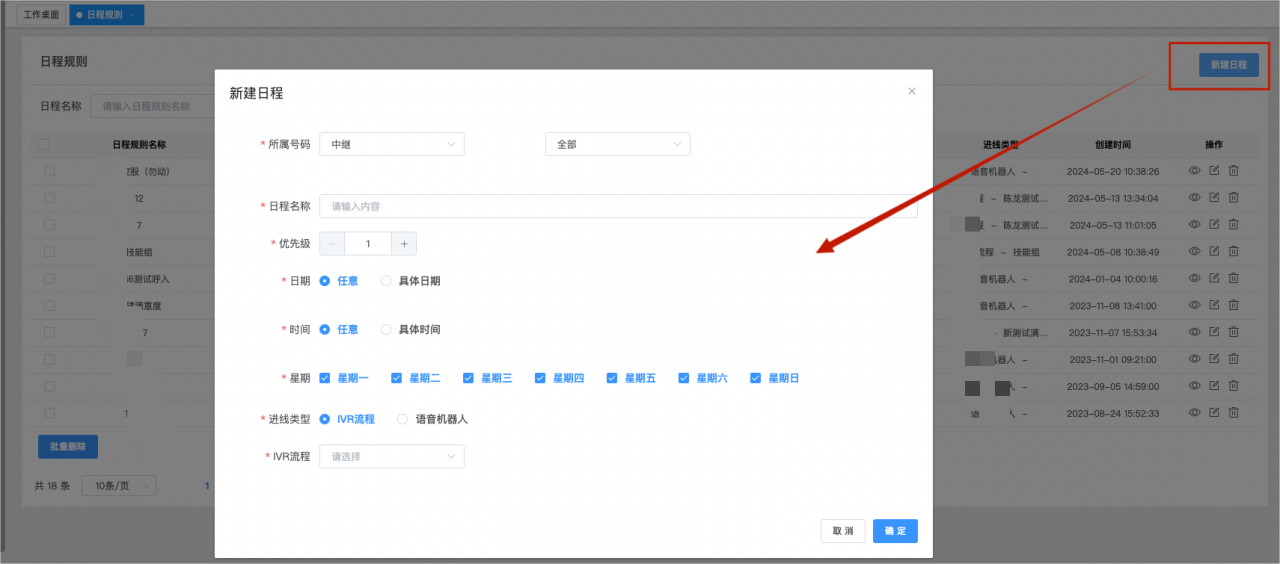This screenshot has width=1280, height=564.
Task: View the rule created 2024-05-20 10:38:26
Action: click(1194, 171)
